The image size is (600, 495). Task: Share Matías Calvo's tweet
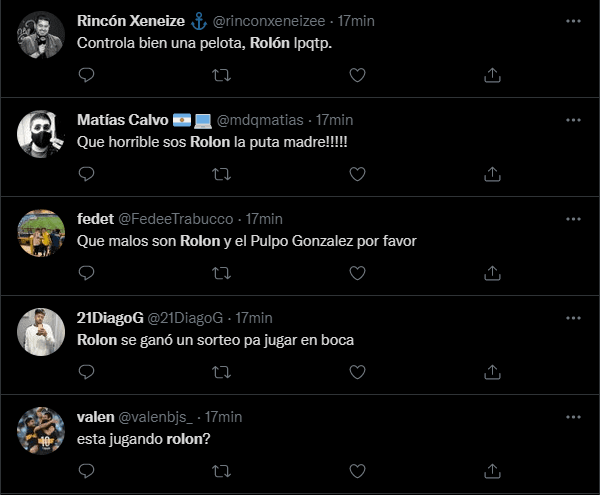(492, 173)
